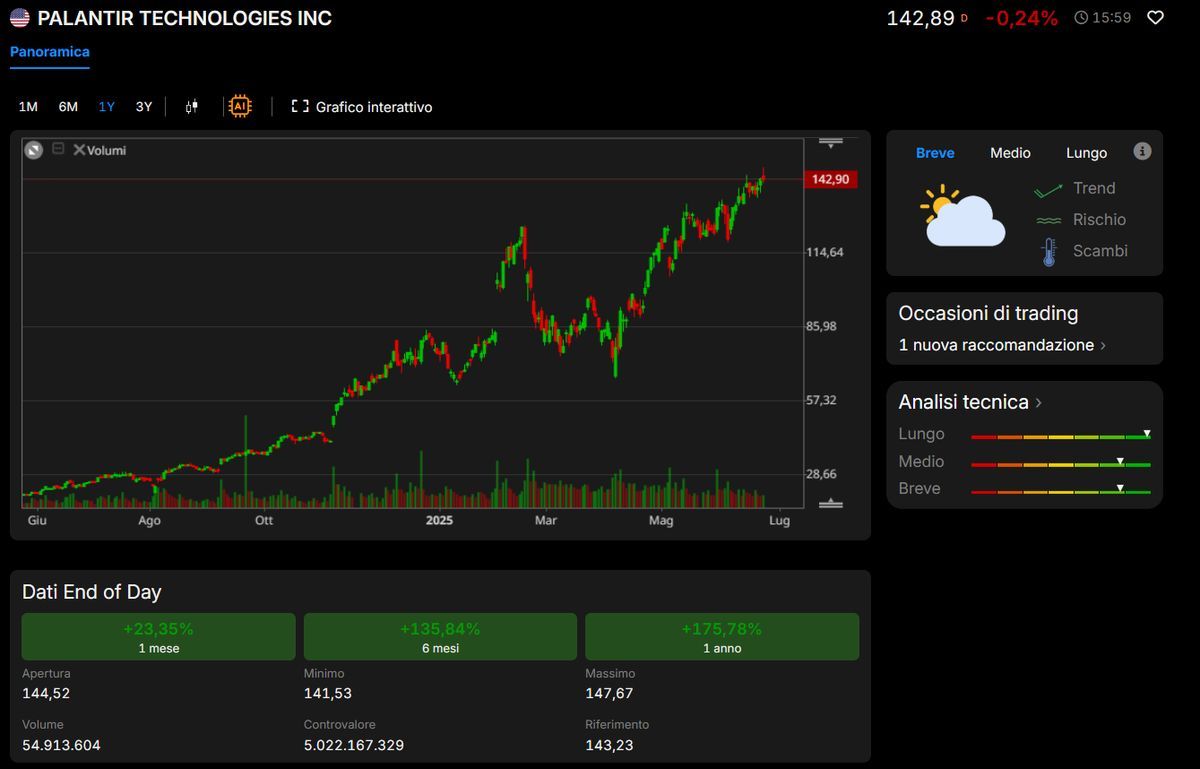The image size is (1200, 769).
Task: Select the +135,84% 6 mesi box
Action: [x=440, y=637]
